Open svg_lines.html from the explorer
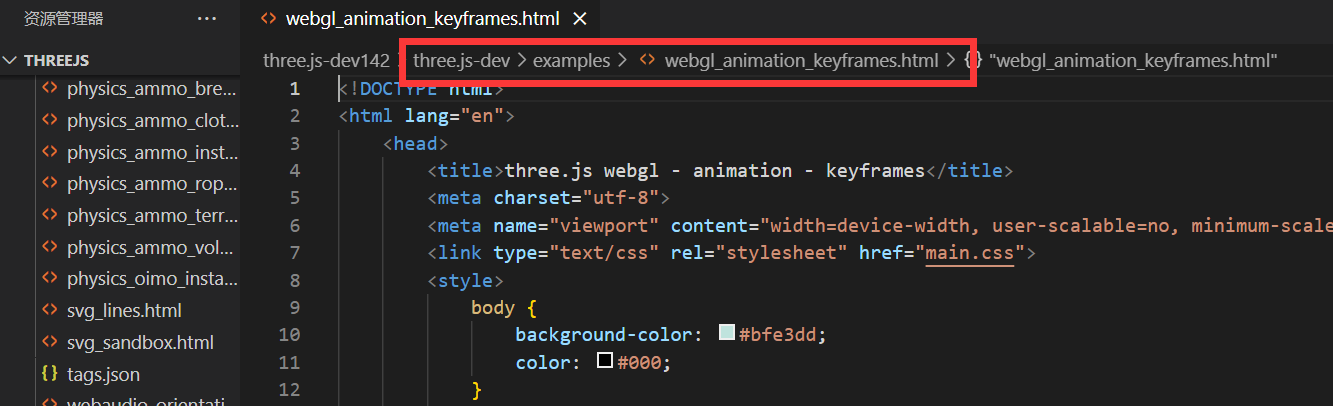Image resolution: width=1333 pixels, height=406 pixels. click(x=124, y=311)
